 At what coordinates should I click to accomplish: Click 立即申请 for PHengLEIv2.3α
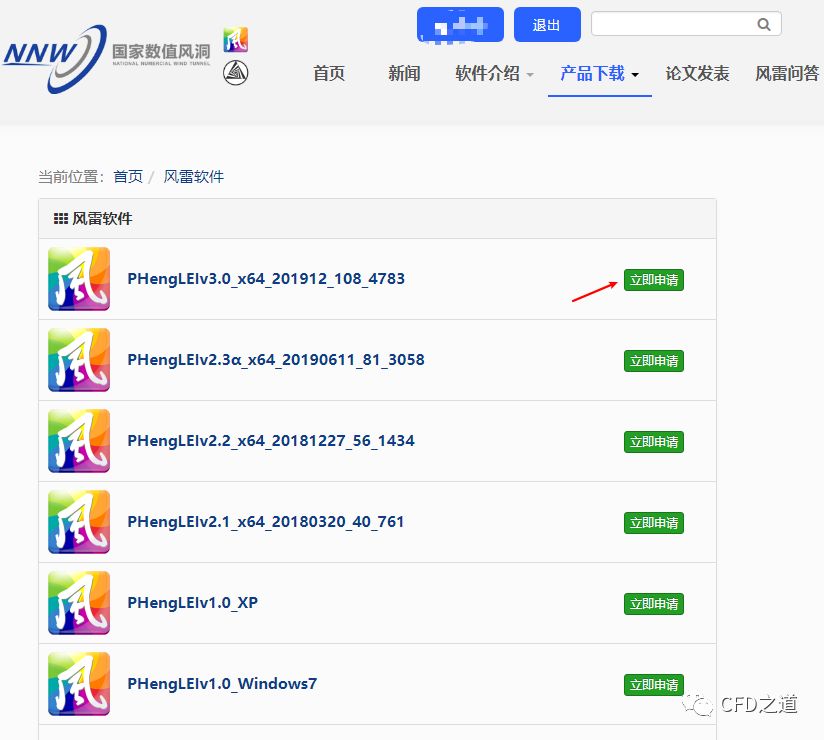coord(654,361)
